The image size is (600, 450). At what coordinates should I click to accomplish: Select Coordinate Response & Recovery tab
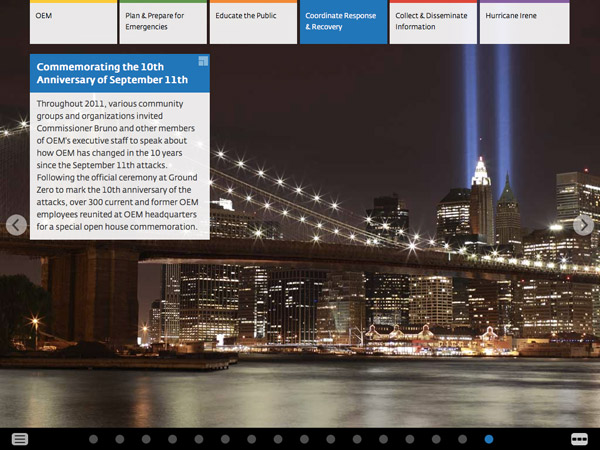(x=344, y=22)
